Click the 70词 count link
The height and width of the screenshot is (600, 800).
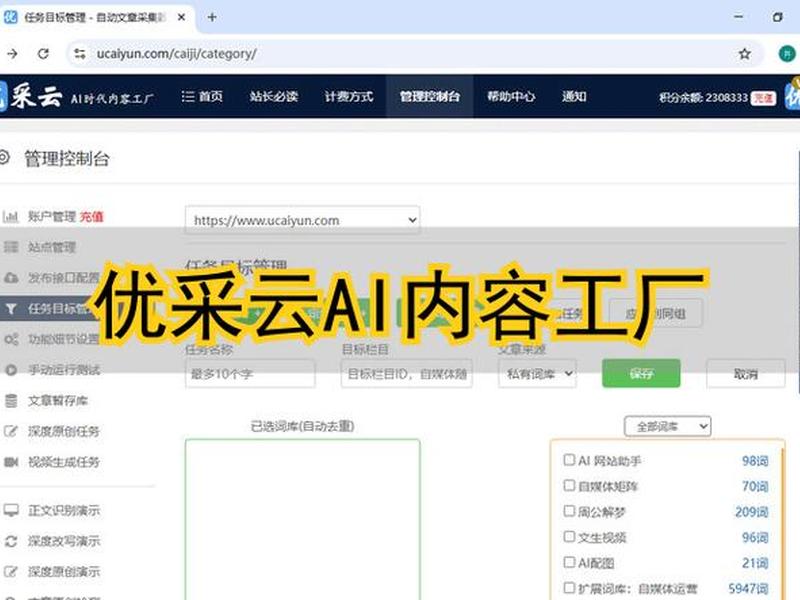[755, 486]
